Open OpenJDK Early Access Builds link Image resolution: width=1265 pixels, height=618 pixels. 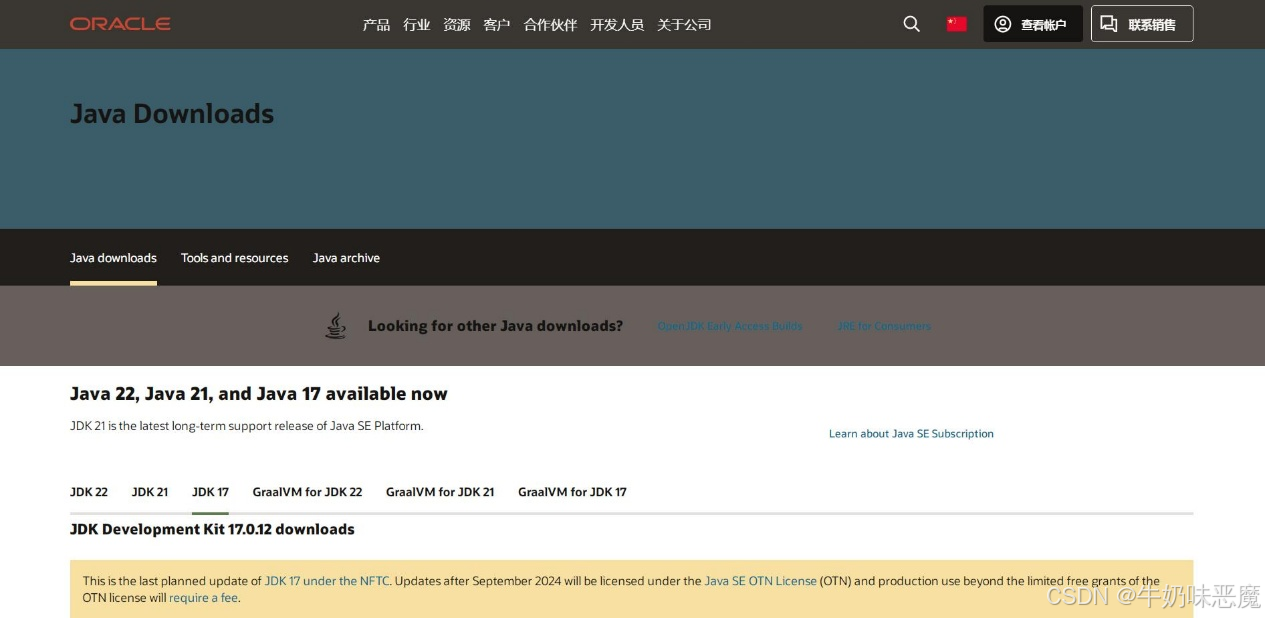(x=730, y=326)
